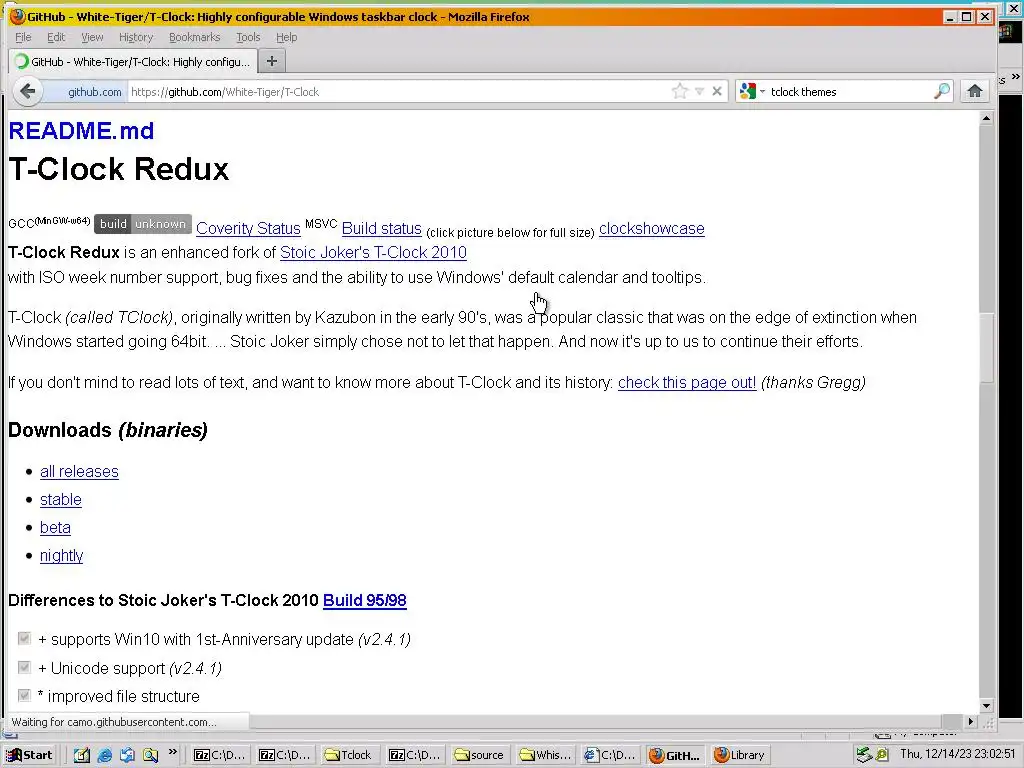Viewport: 1024px width, 768px height.
Task: Open the Edit menu
Action: click(x=56, y=37)
